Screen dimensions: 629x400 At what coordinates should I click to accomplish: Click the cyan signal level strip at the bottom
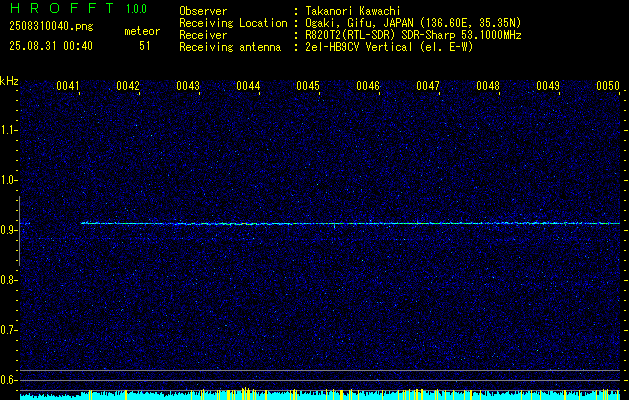320,395
